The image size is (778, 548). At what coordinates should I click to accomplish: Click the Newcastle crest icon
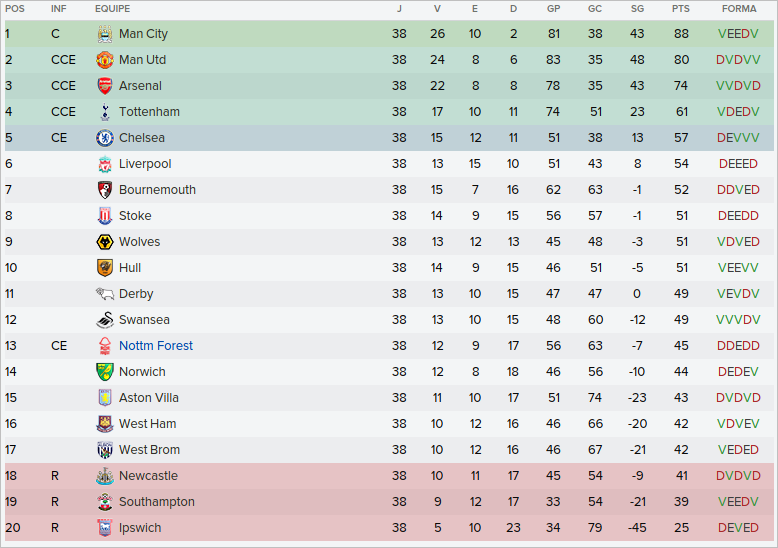105,476
